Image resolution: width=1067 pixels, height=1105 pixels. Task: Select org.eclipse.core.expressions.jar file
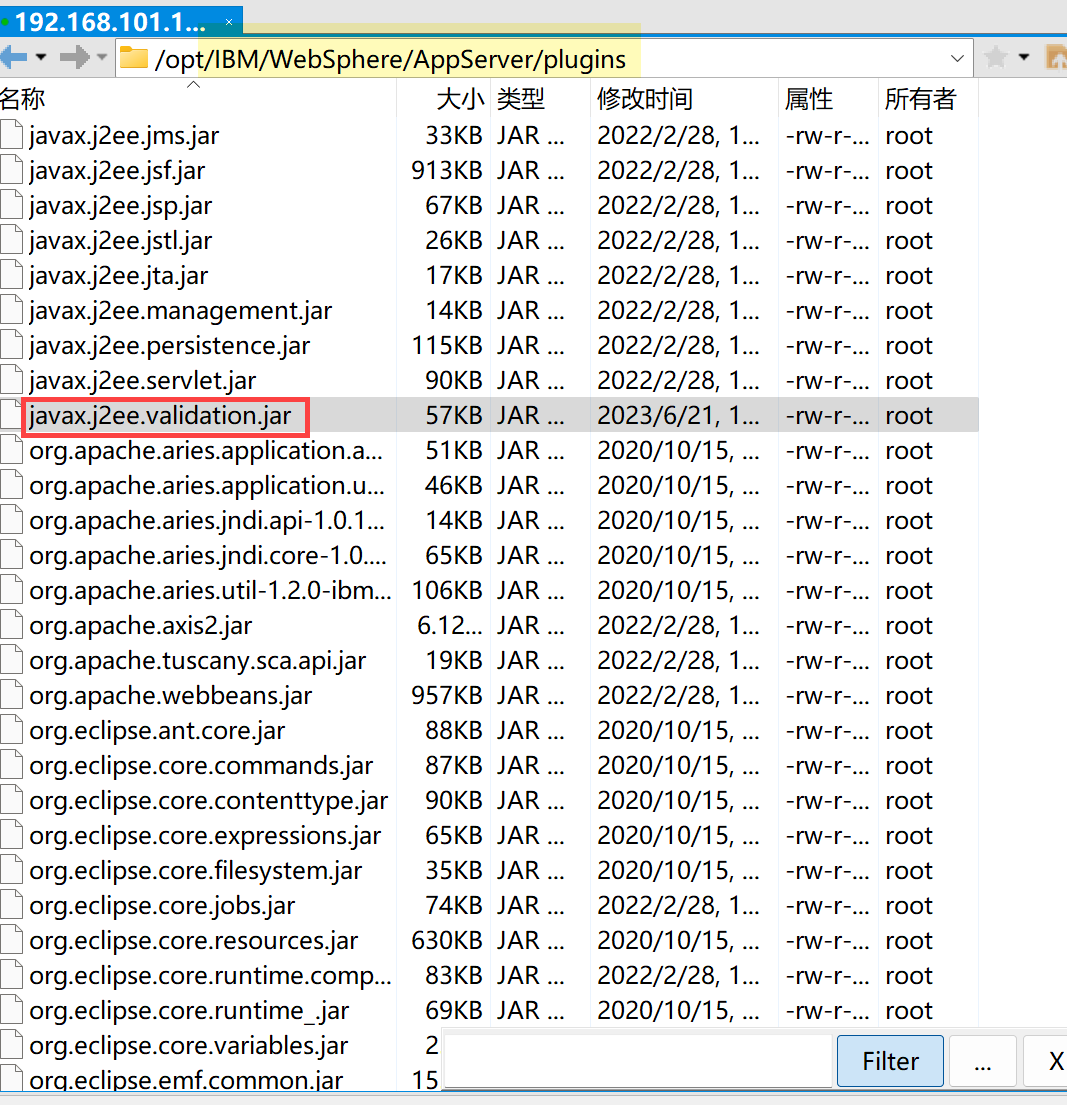205,836
